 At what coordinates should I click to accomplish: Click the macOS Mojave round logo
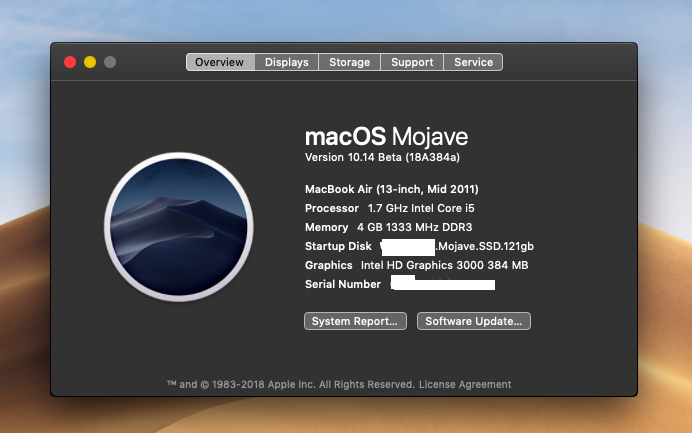pos(179,227)
